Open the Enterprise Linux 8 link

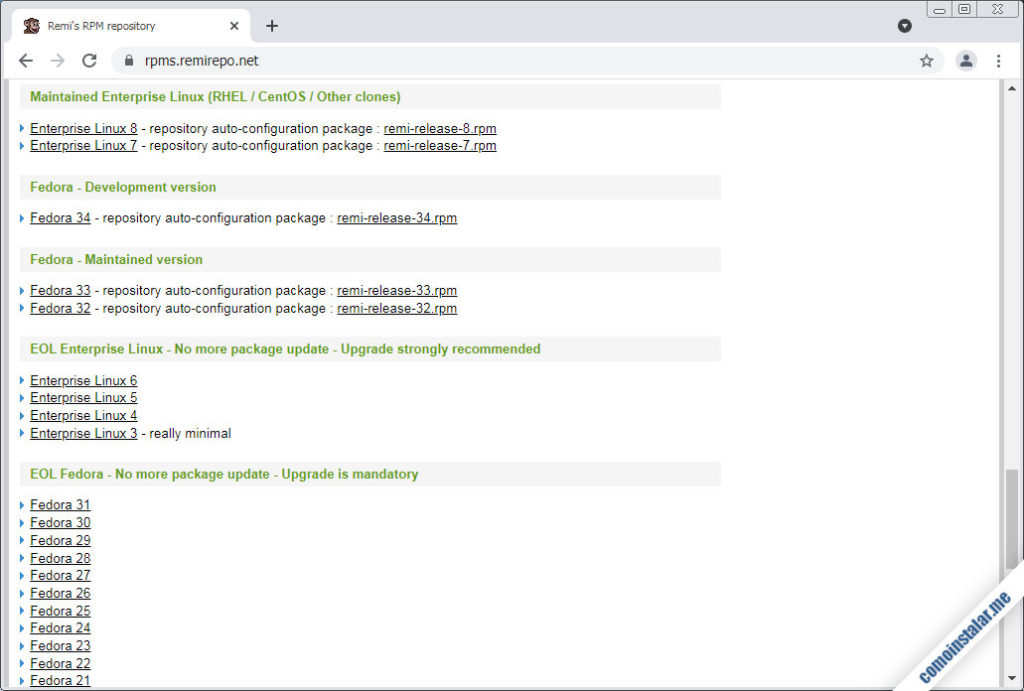83,128
